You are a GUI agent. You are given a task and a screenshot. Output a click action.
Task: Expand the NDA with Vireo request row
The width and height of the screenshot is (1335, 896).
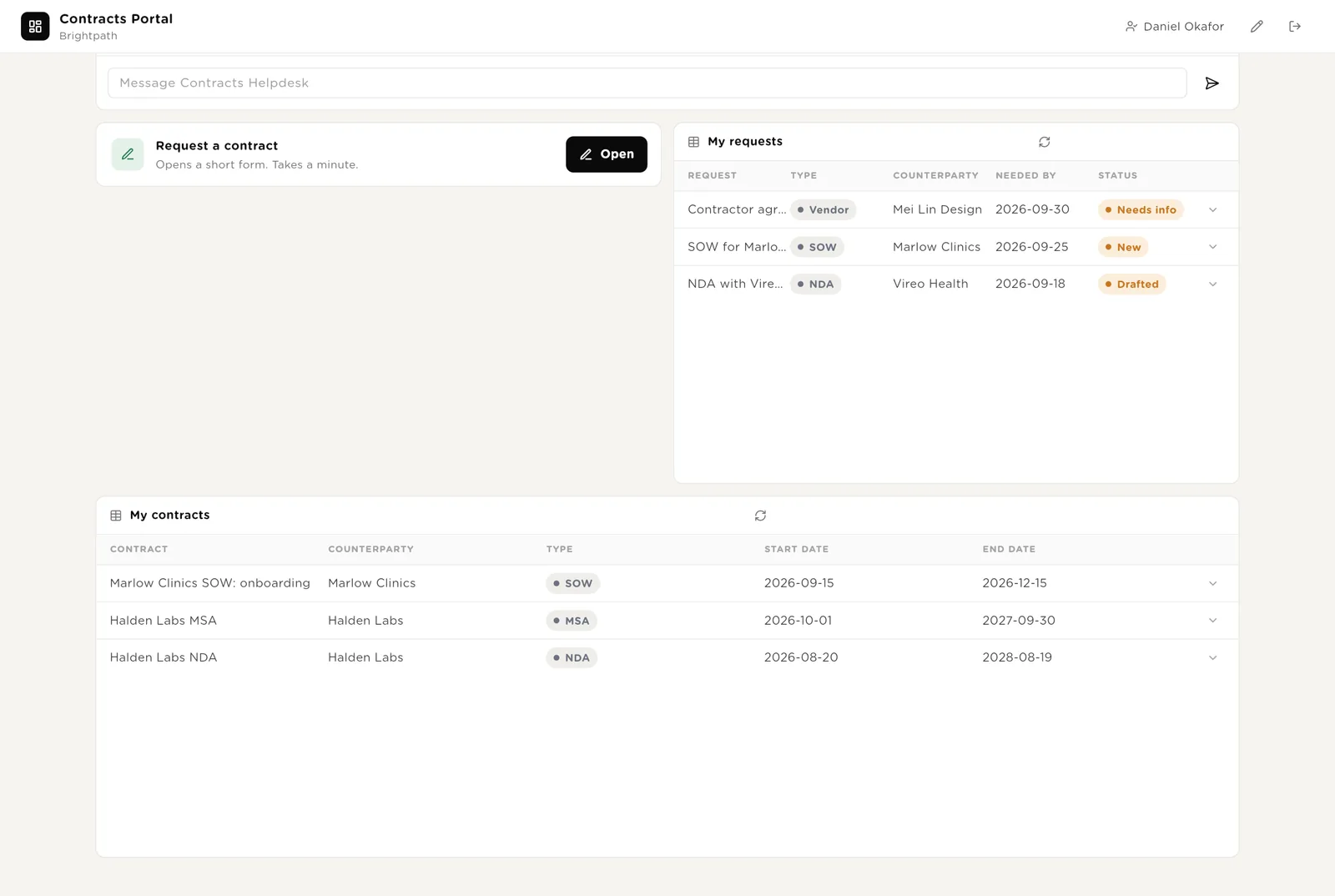point(1213,284)
